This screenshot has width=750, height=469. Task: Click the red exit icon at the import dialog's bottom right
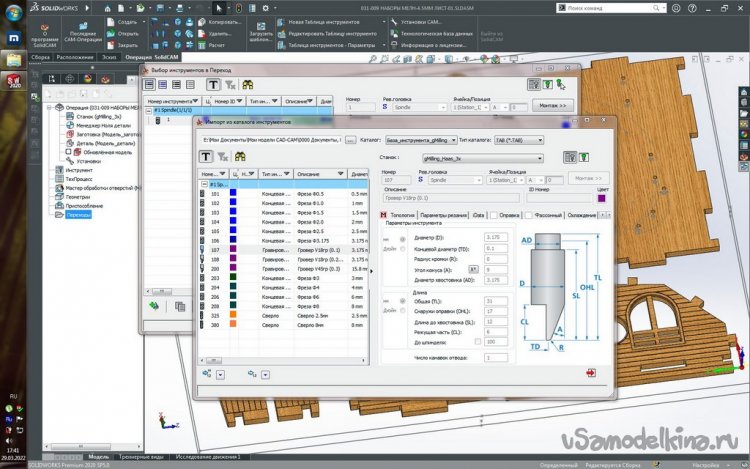click(591, 372)
